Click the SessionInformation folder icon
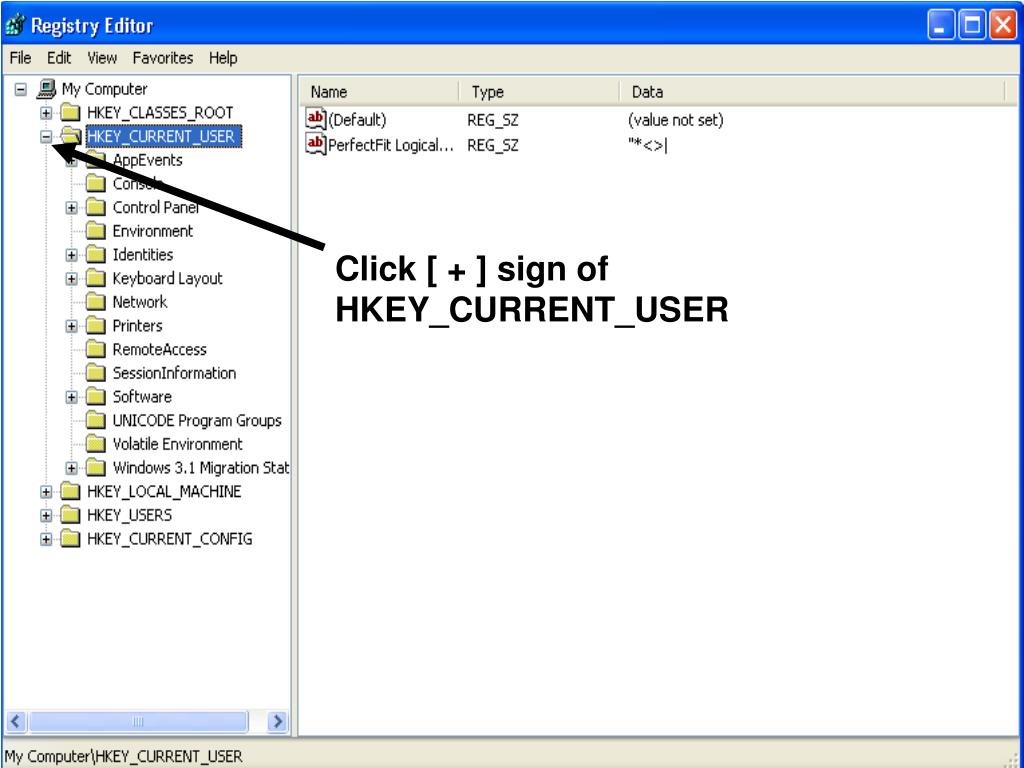 (x=96, y=374)
